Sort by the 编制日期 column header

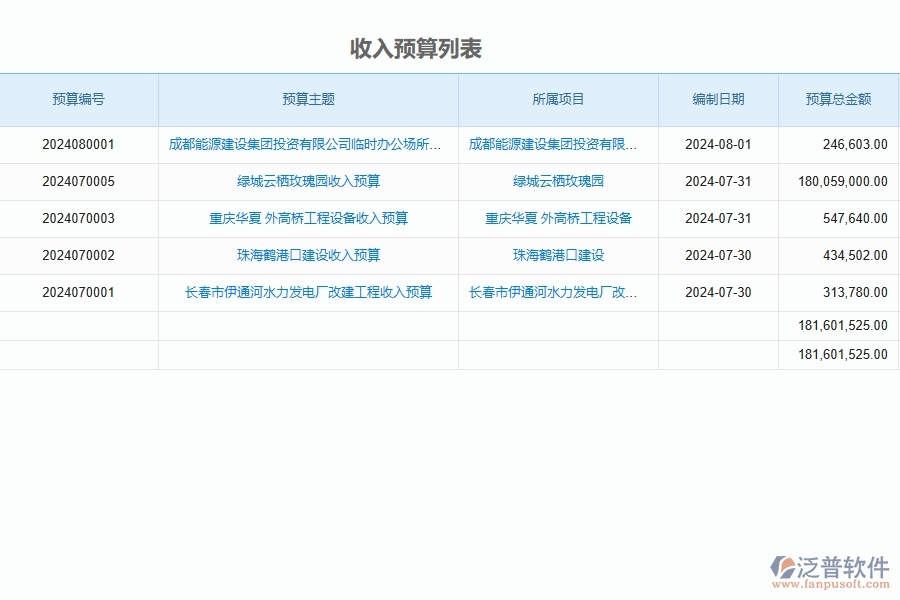click(x=718, y=99)
